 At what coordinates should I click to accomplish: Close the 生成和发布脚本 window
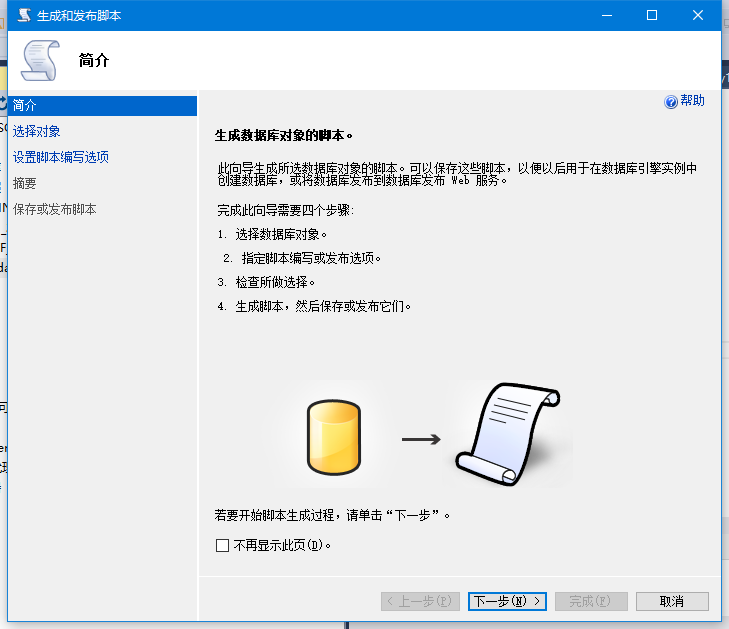tap(697, 15)
